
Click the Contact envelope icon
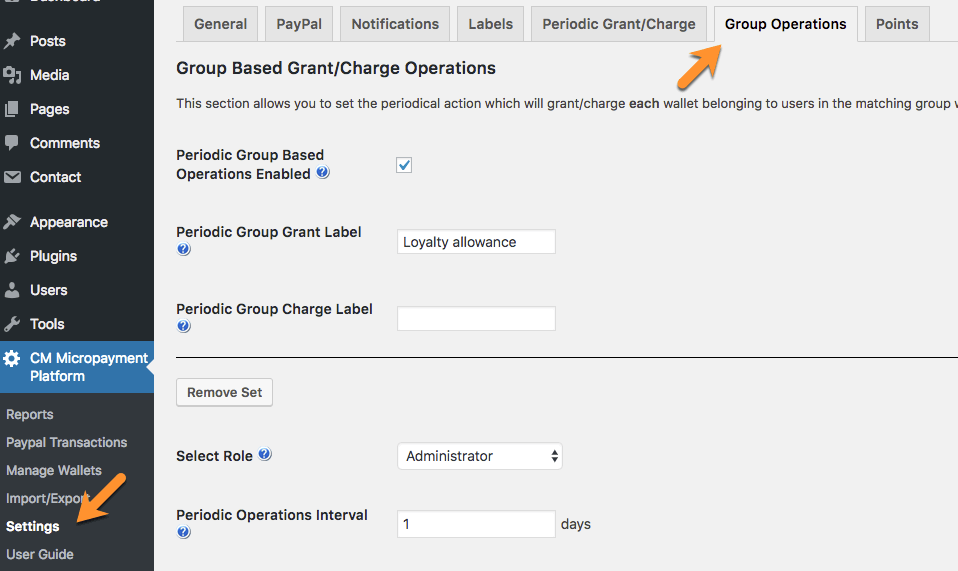coord(12,177)
